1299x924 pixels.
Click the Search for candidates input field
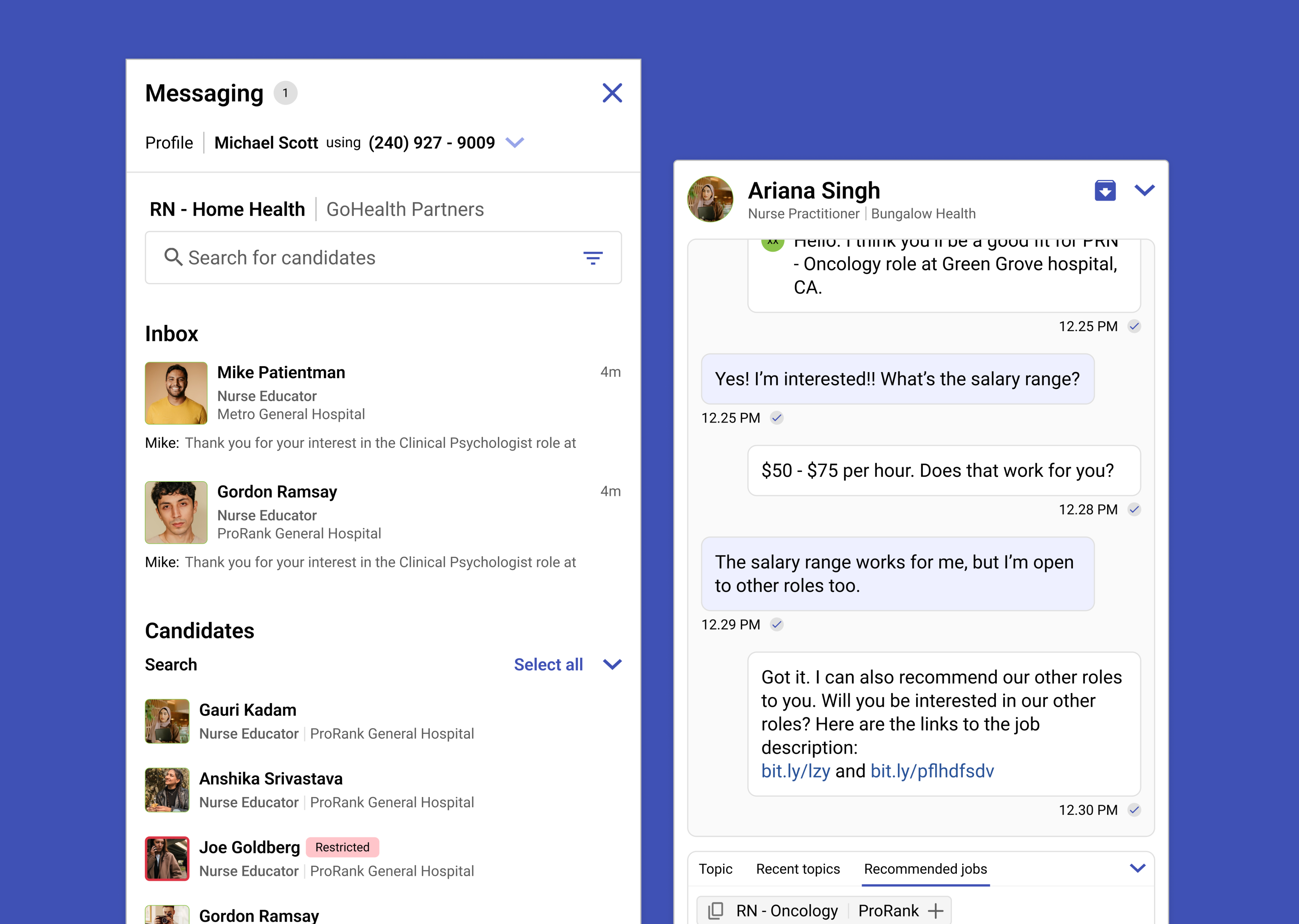point(375,258)
